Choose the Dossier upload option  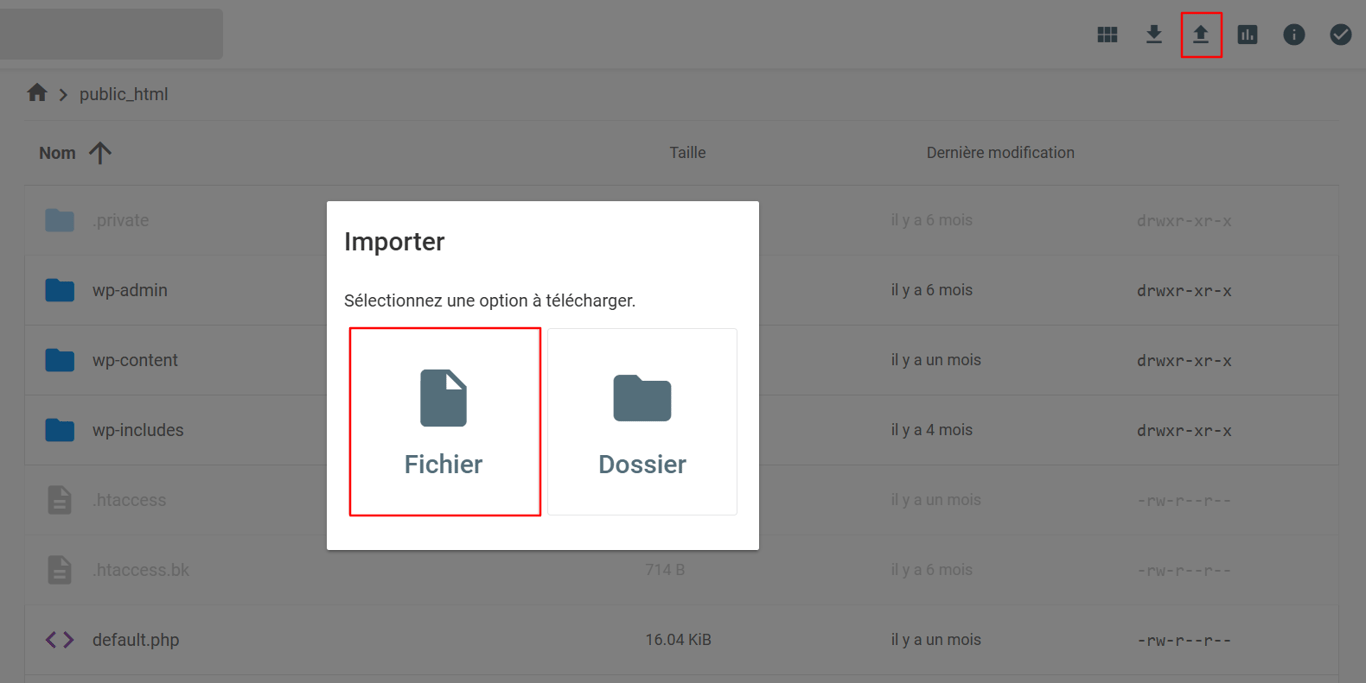point(641,420)
